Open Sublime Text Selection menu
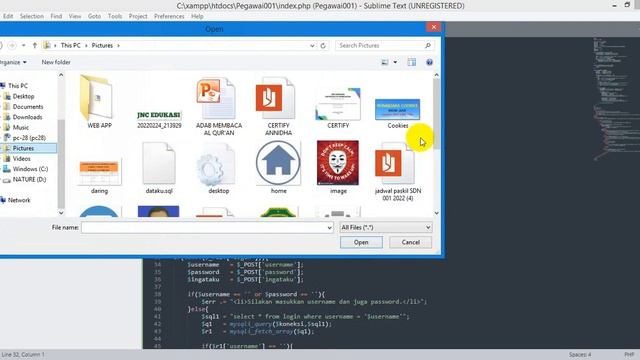The width and height of the screenshot is (640, 360). 32,16
